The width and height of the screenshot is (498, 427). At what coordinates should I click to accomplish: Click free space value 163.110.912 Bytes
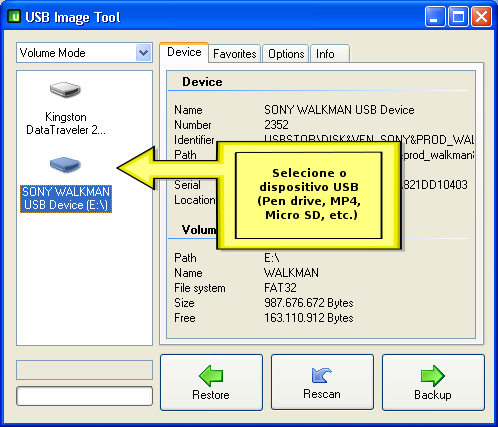[308, 318]
